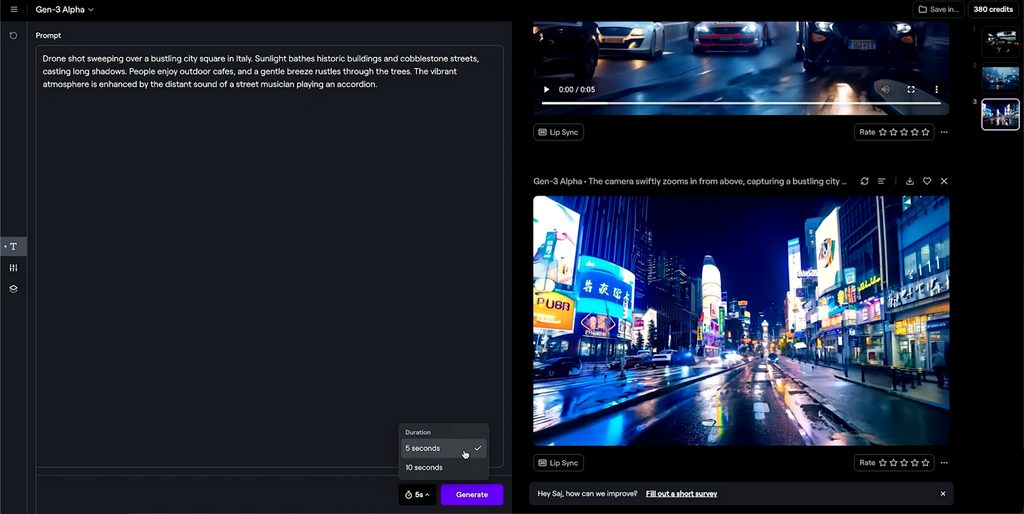Click Lip Sync under the neon city video
This screenshot has height=514, width=1024.
[558, 463]
